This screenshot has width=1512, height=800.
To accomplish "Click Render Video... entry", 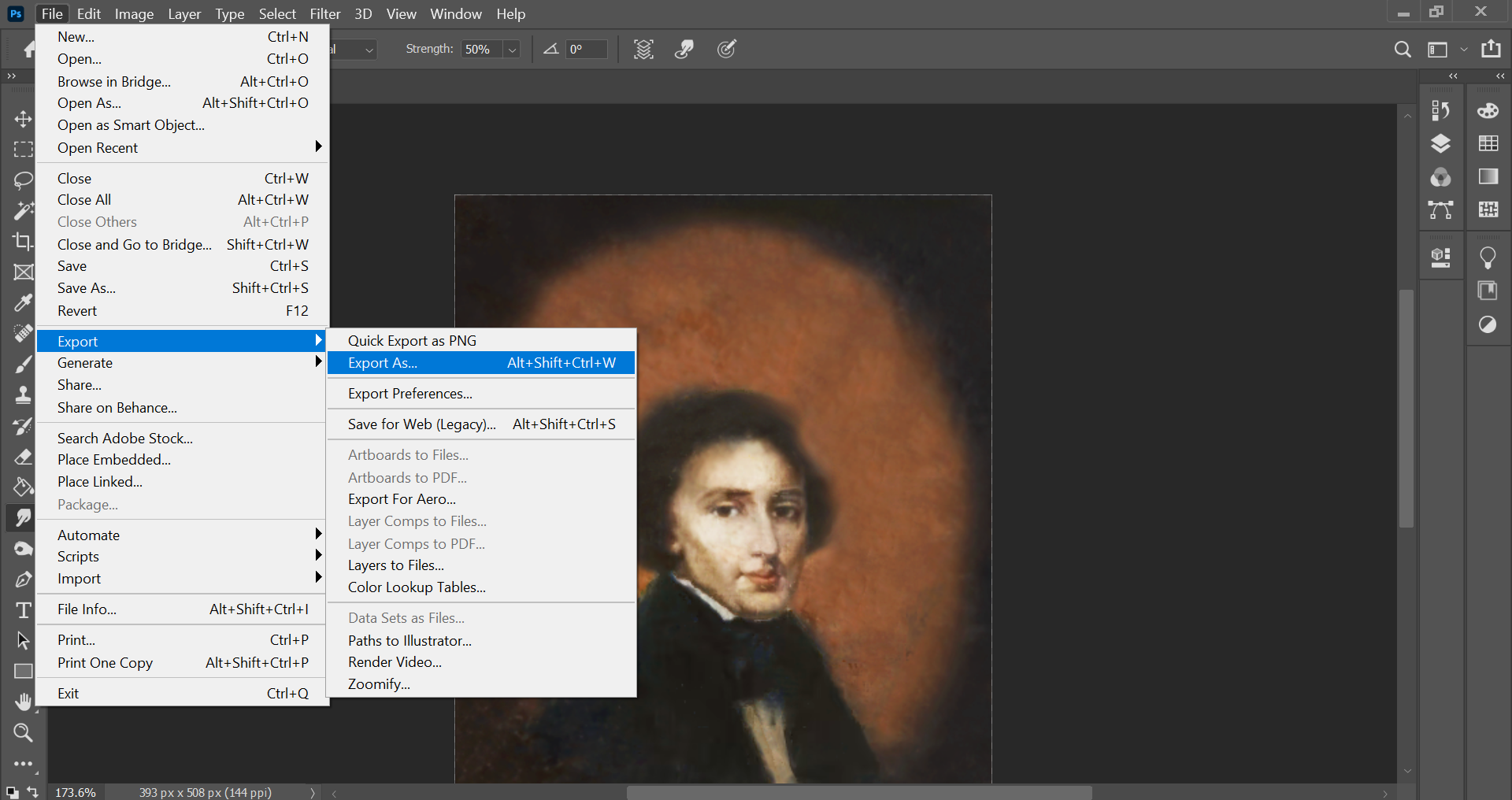I will click(481, 662).
